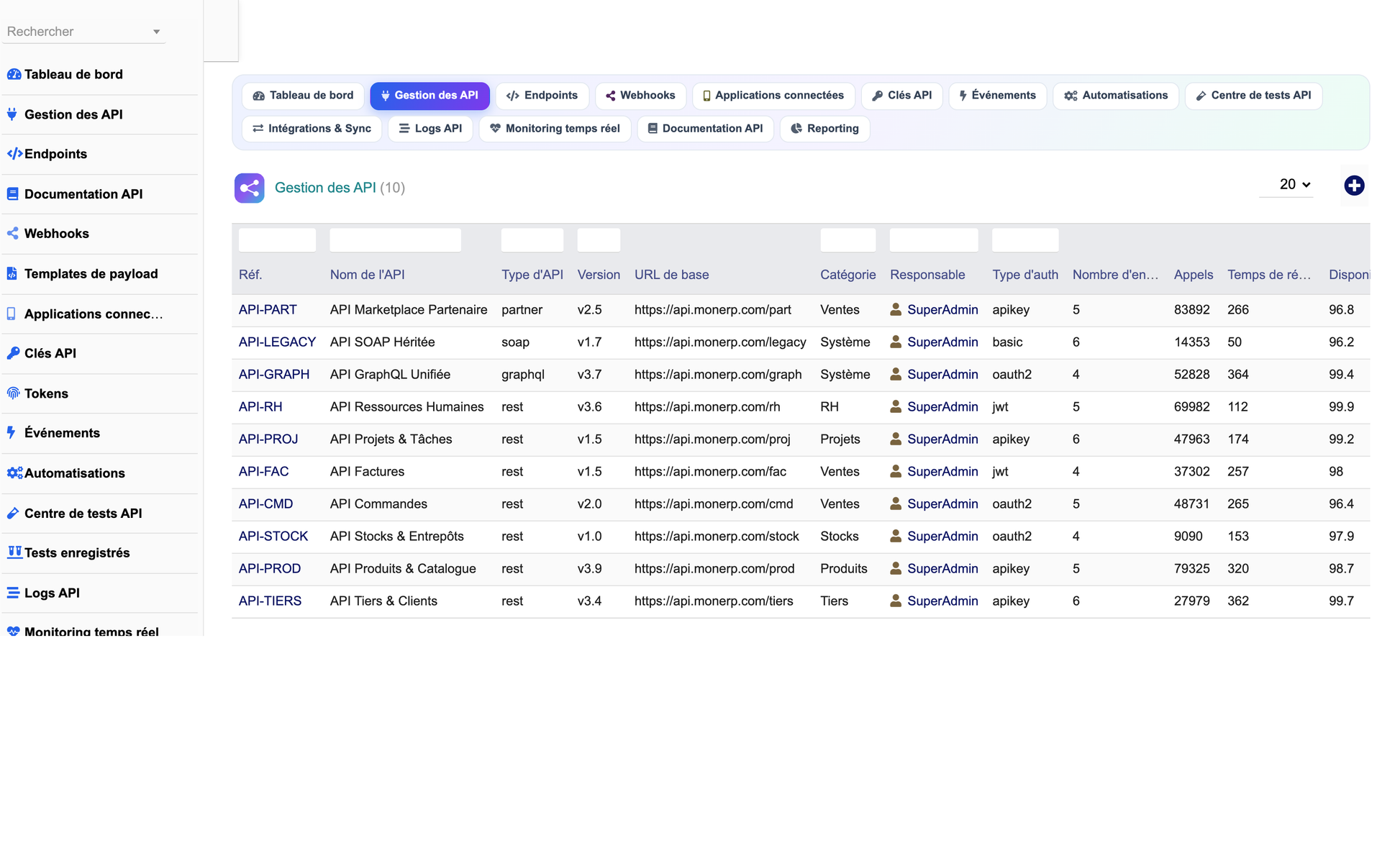Open the API-LEGACY reference link
The image size is (1400, 866).
(x=277, y=342)
